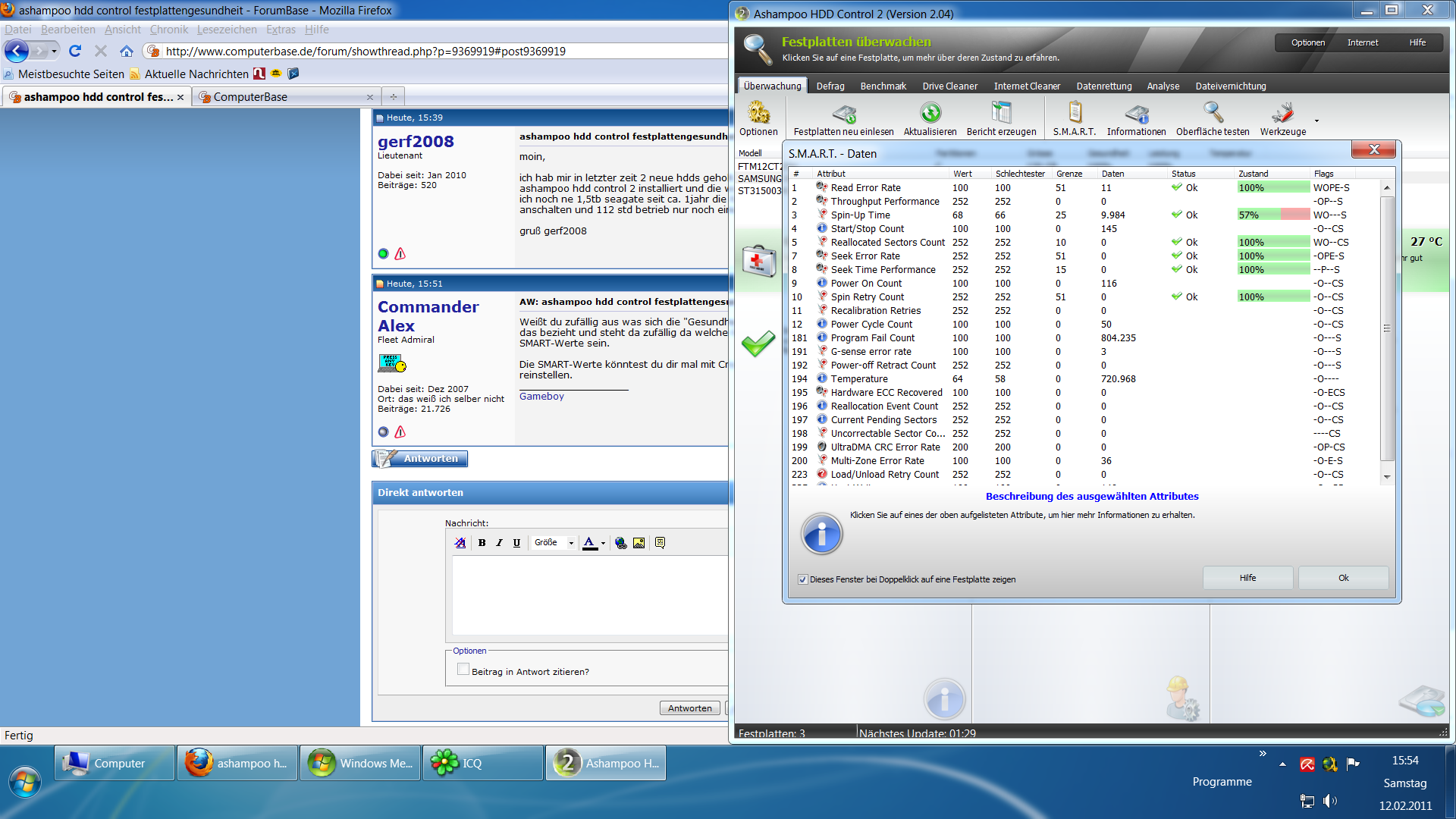
Task: Click the Gameboy signature link
Action: 541,397
